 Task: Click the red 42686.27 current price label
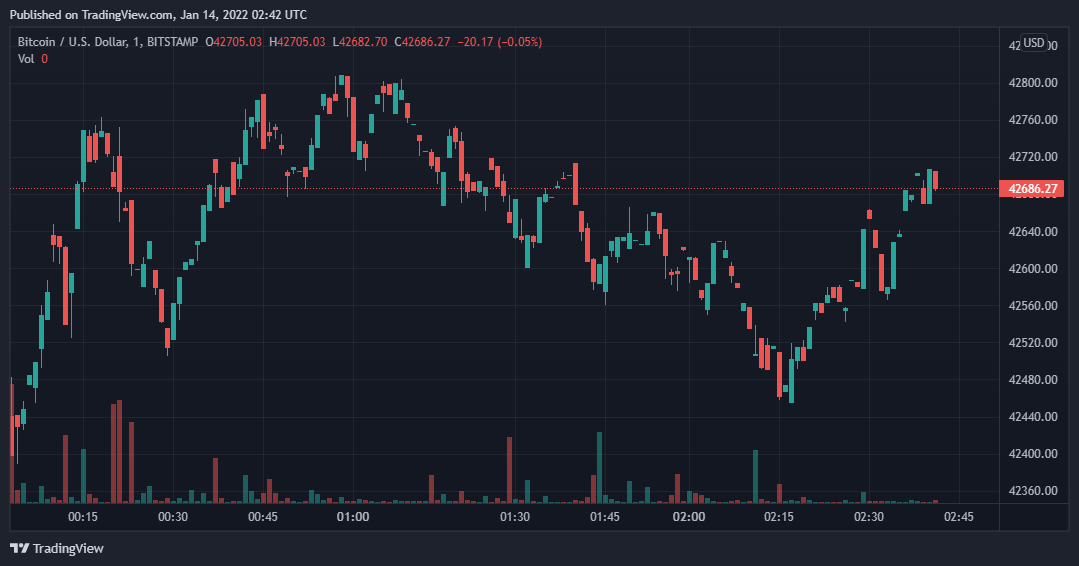tap(1033, 188)
